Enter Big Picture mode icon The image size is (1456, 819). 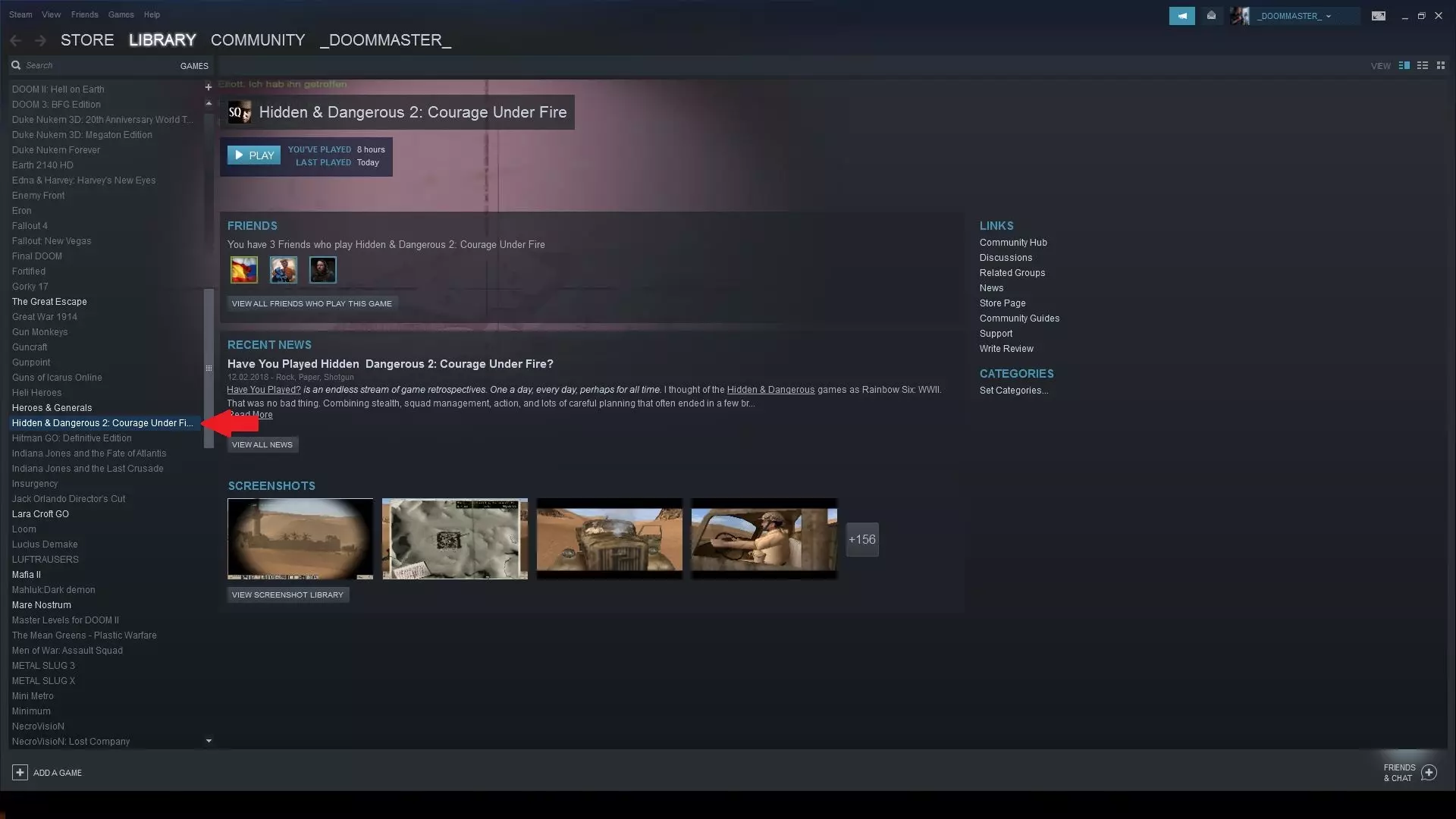(1378, 16)
